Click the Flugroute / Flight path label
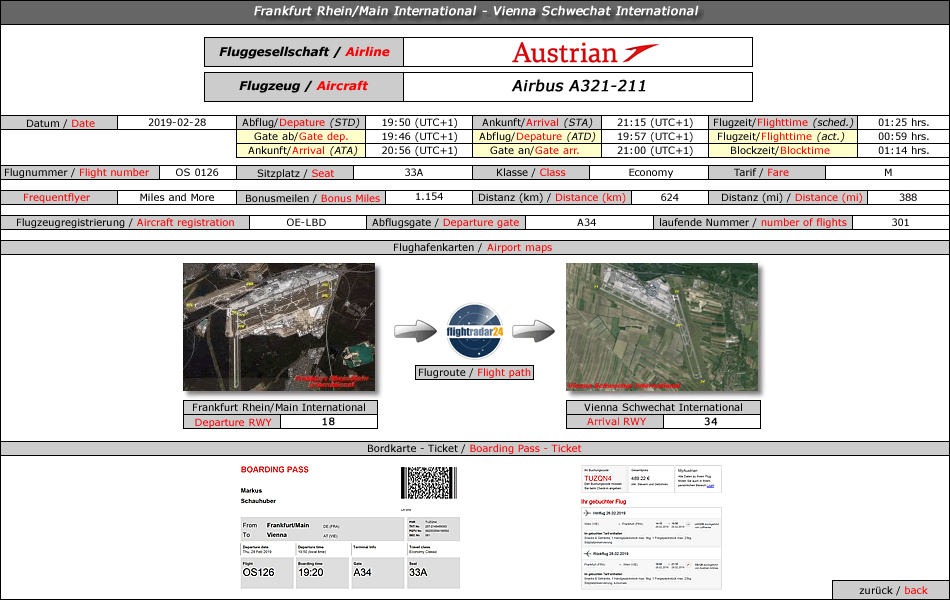950x600 pixels. coord(475,373)
